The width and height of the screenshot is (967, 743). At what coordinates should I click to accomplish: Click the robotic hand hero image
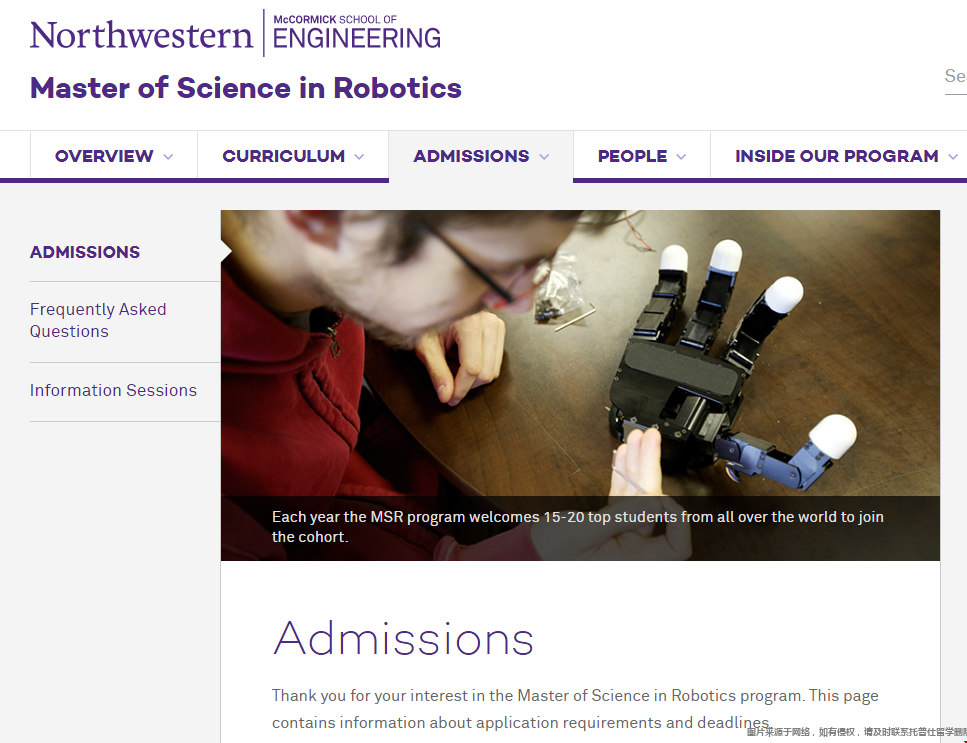point(580,353)
